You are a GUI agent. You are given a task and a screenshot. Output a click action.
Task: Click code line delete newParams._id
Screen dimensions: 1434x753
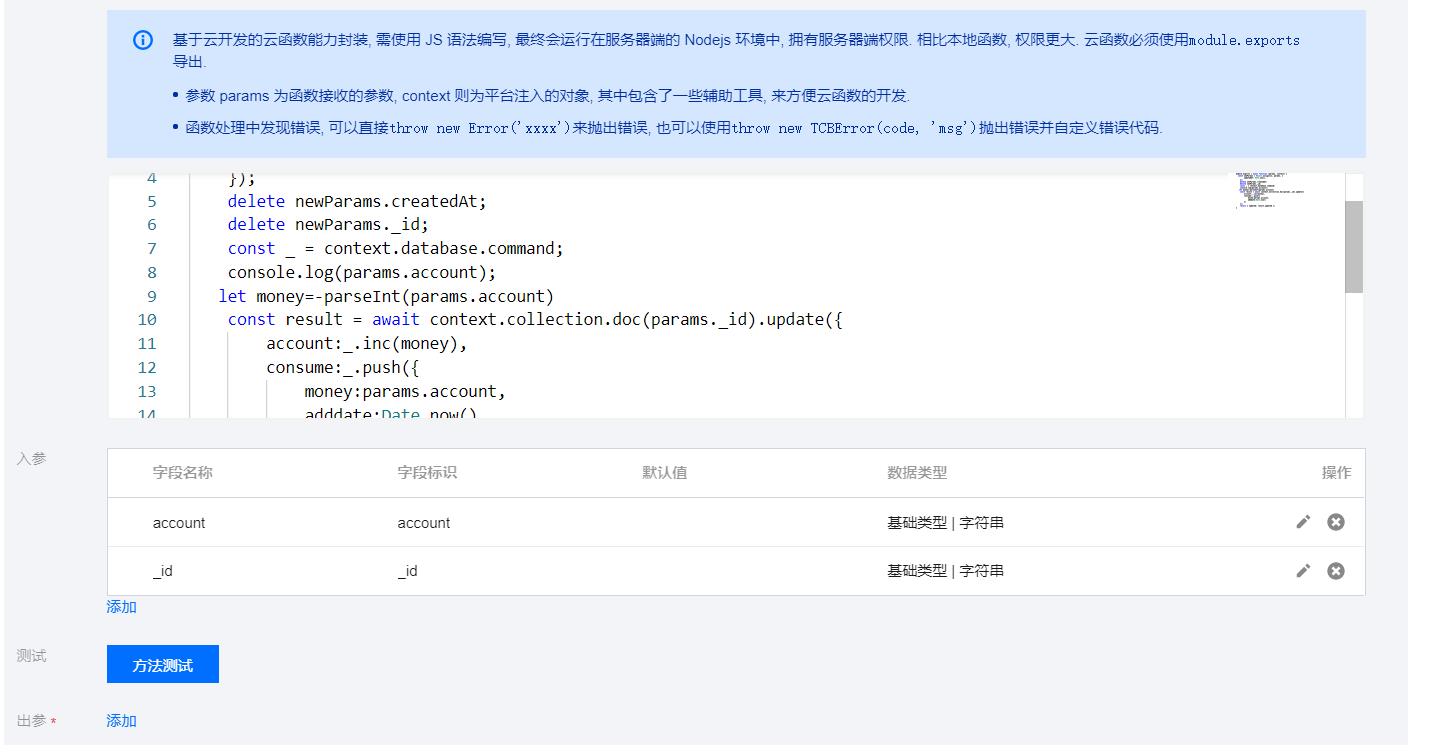[x=328, y=225]
